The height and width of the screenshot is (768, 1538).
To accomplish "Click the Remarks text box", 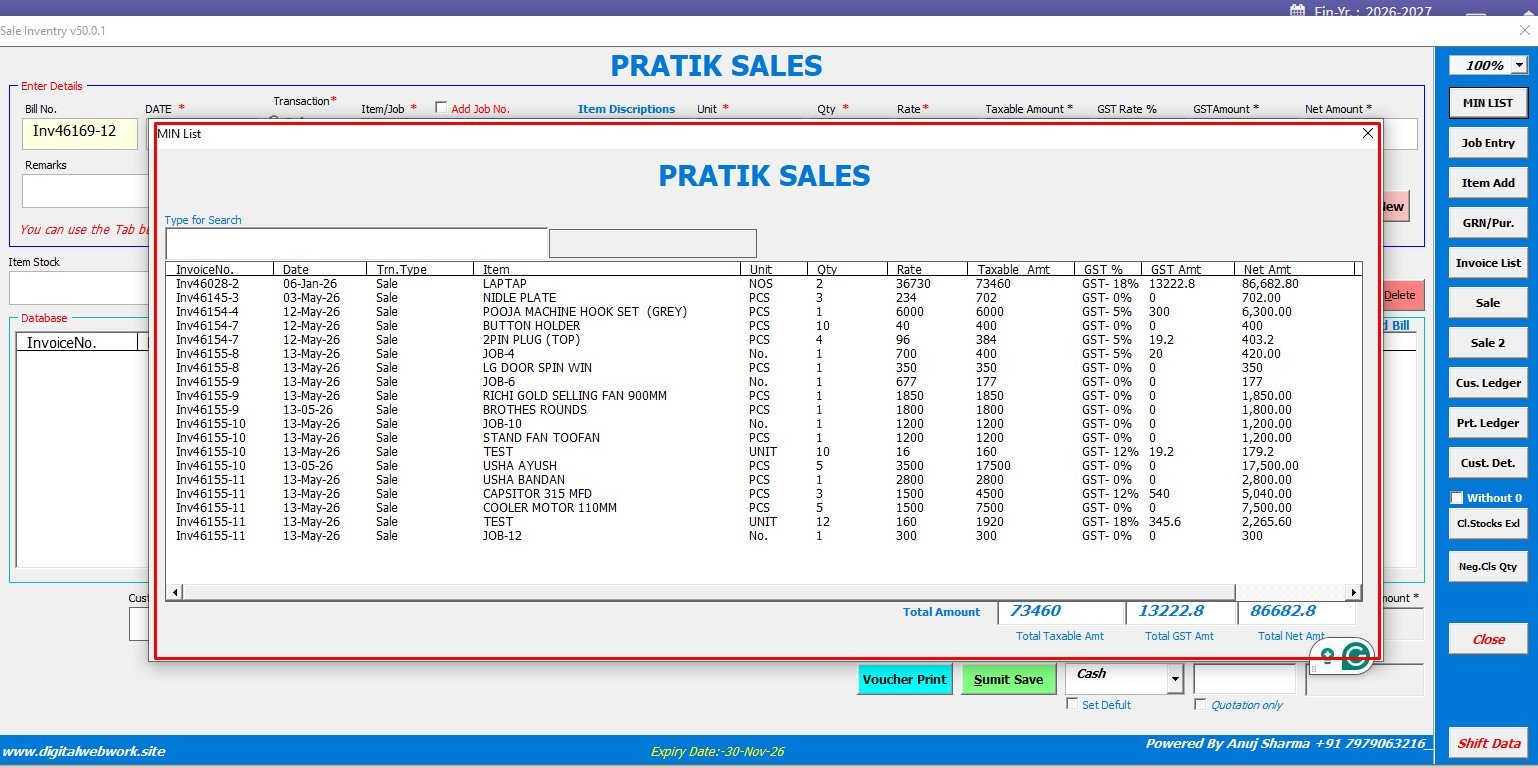I will 85,191.
